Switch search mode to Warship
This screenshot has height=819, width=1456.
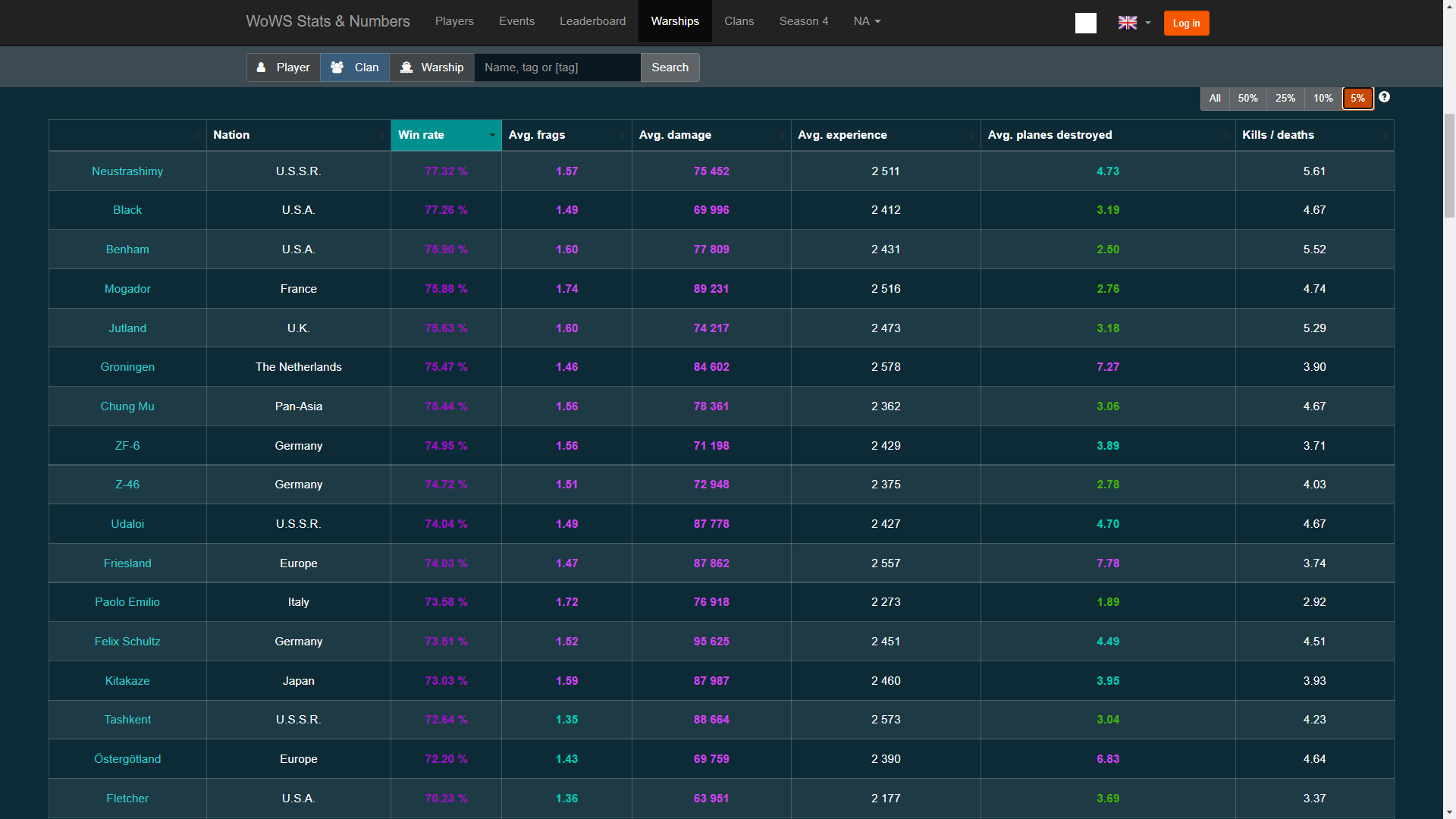432,67
